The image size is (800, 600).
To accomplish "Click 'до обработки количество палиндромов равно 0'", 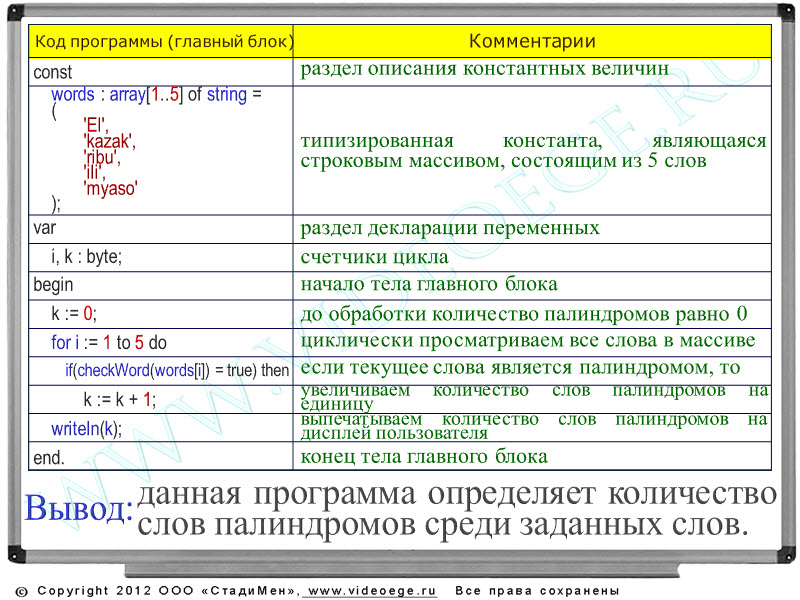I will (524, 314).
